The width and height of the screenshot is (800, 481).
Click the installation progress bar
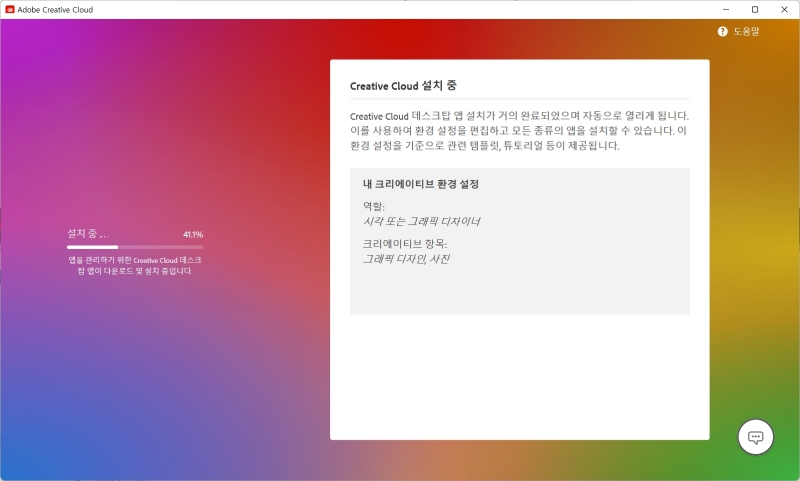[x=135, y=247]
